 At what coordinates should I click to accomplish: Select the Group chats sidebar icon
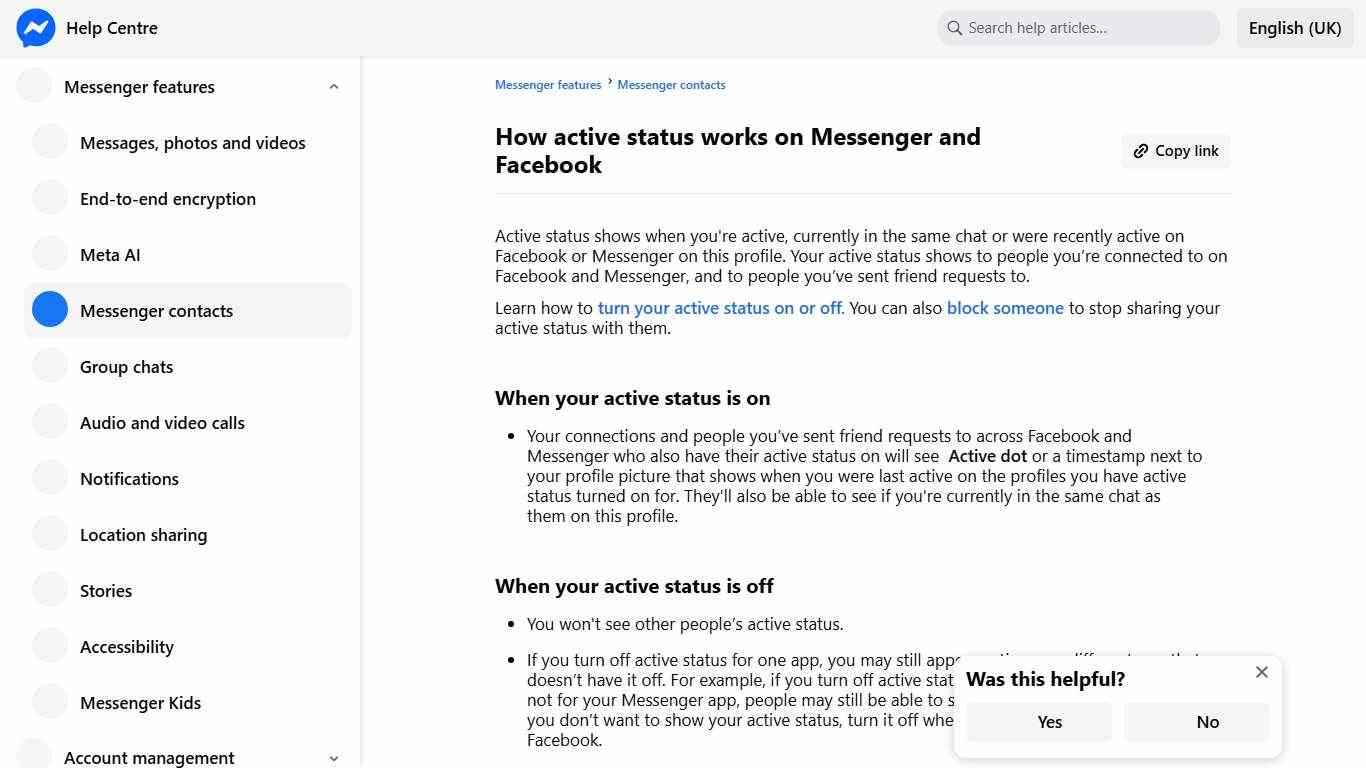tap(50, 365)
